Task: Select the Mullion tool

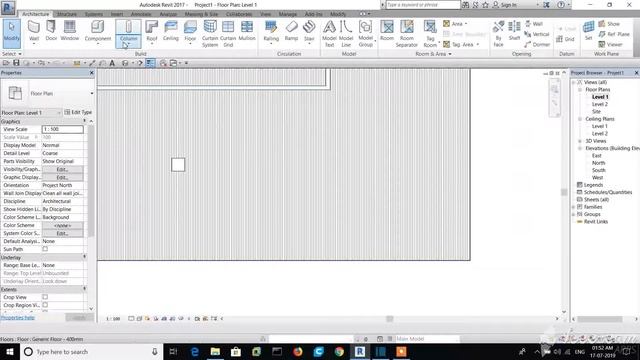Action: (x=247, y=31)
